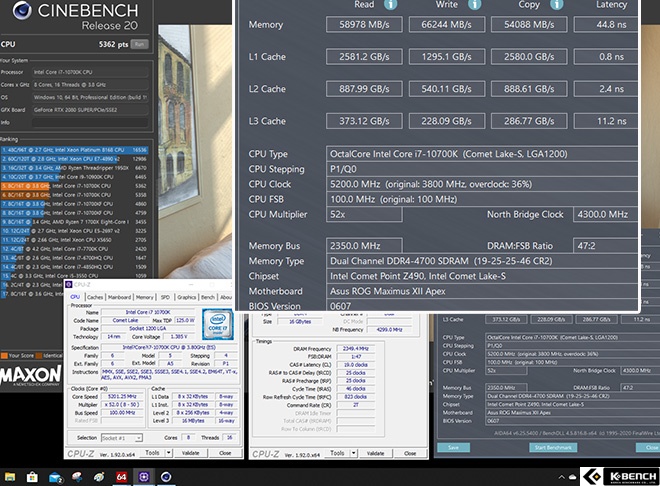Open File Explorer from the taskbar
The width and height of the screenshot is (660, 486).
(x=10, y=477)
